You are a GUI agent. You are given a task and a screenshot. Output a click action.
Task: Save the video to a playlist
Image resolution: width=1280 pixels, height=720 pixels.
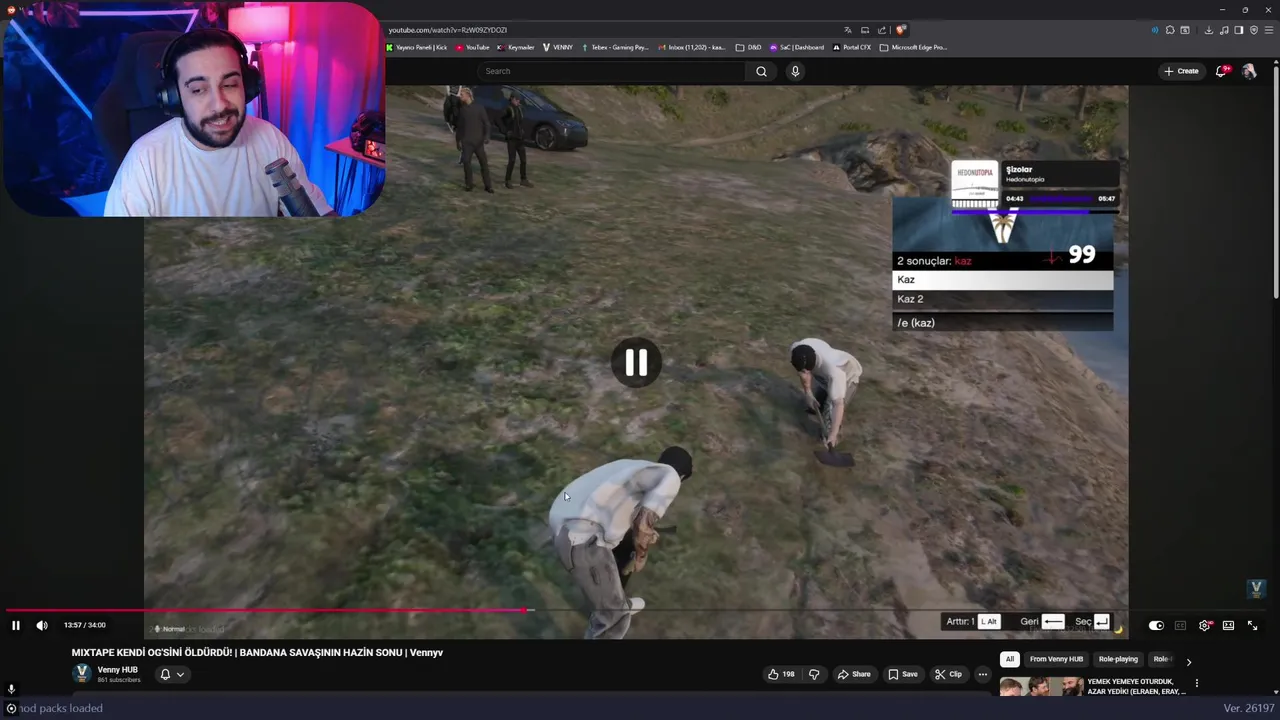903,674
